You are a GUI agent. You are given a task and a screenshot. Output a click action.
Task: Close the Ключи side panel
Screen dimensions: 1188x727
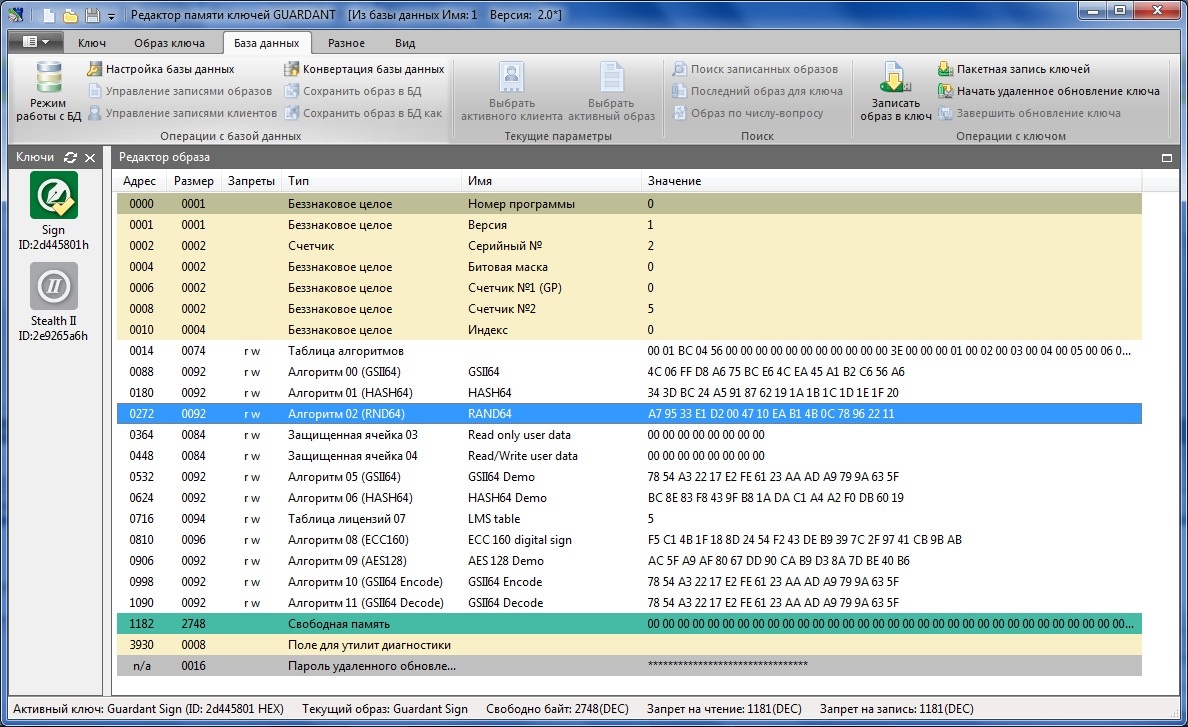(x=90, y=158)
